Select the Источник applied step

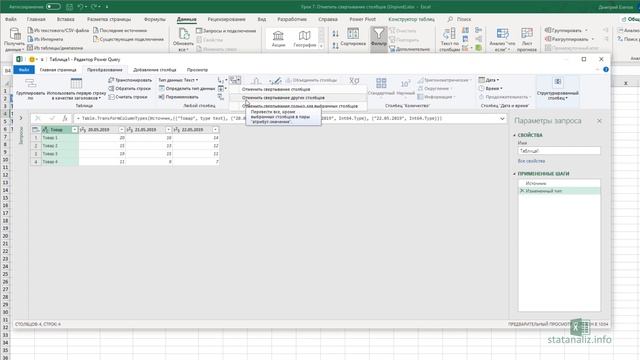pyautogui.click(x=559, y=183)
